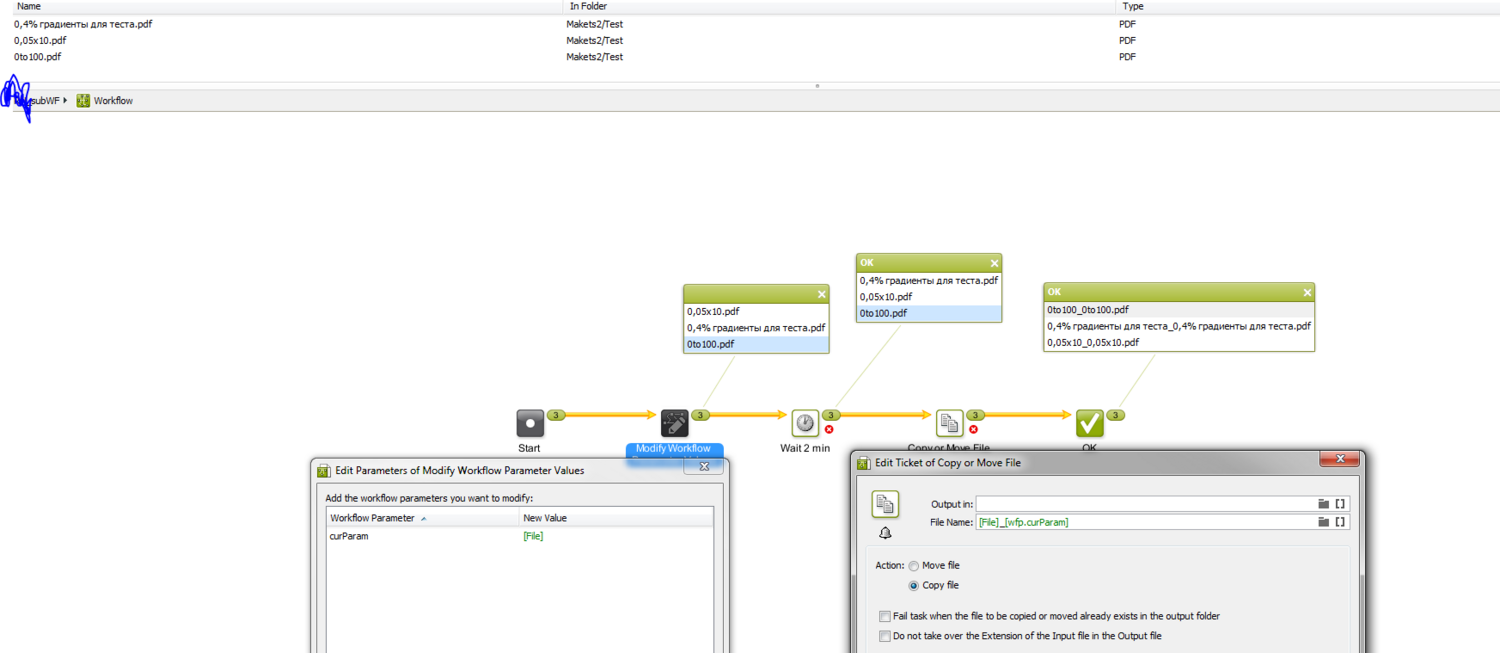Click the Wait 2 min node label
1500x653 pixels.
pyautogui.click(x=805, y=448)
